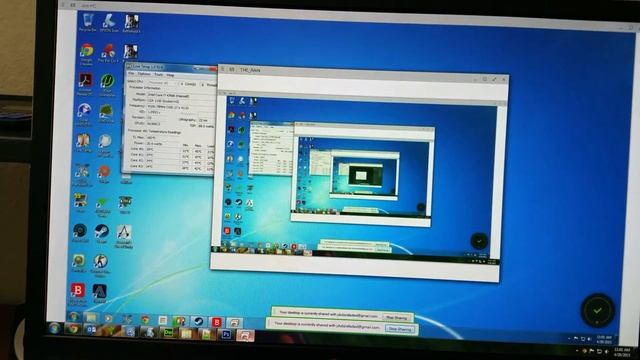Open the EPSON Scan desktop shortcut
The image size is (640, 360).
point(109,22)
